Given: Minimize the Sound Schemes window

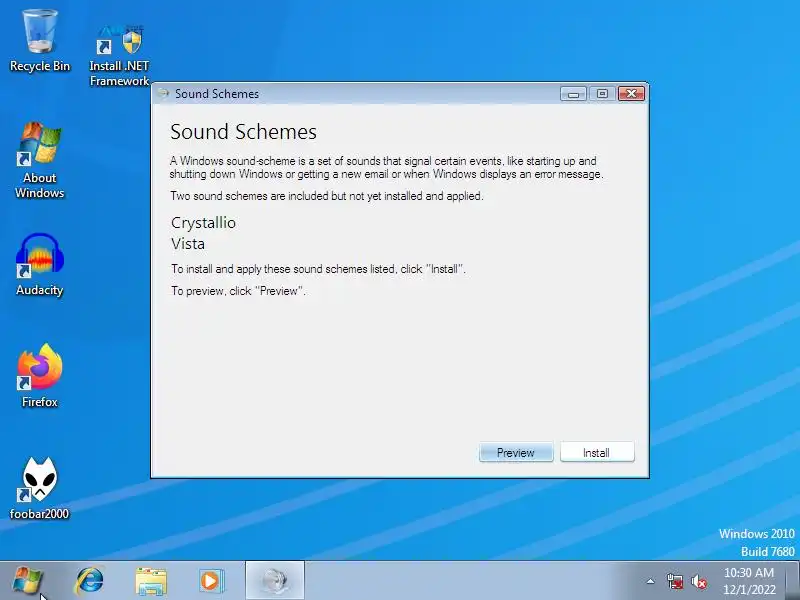Looking at the screenshot, I should click(x=573, y=94).
